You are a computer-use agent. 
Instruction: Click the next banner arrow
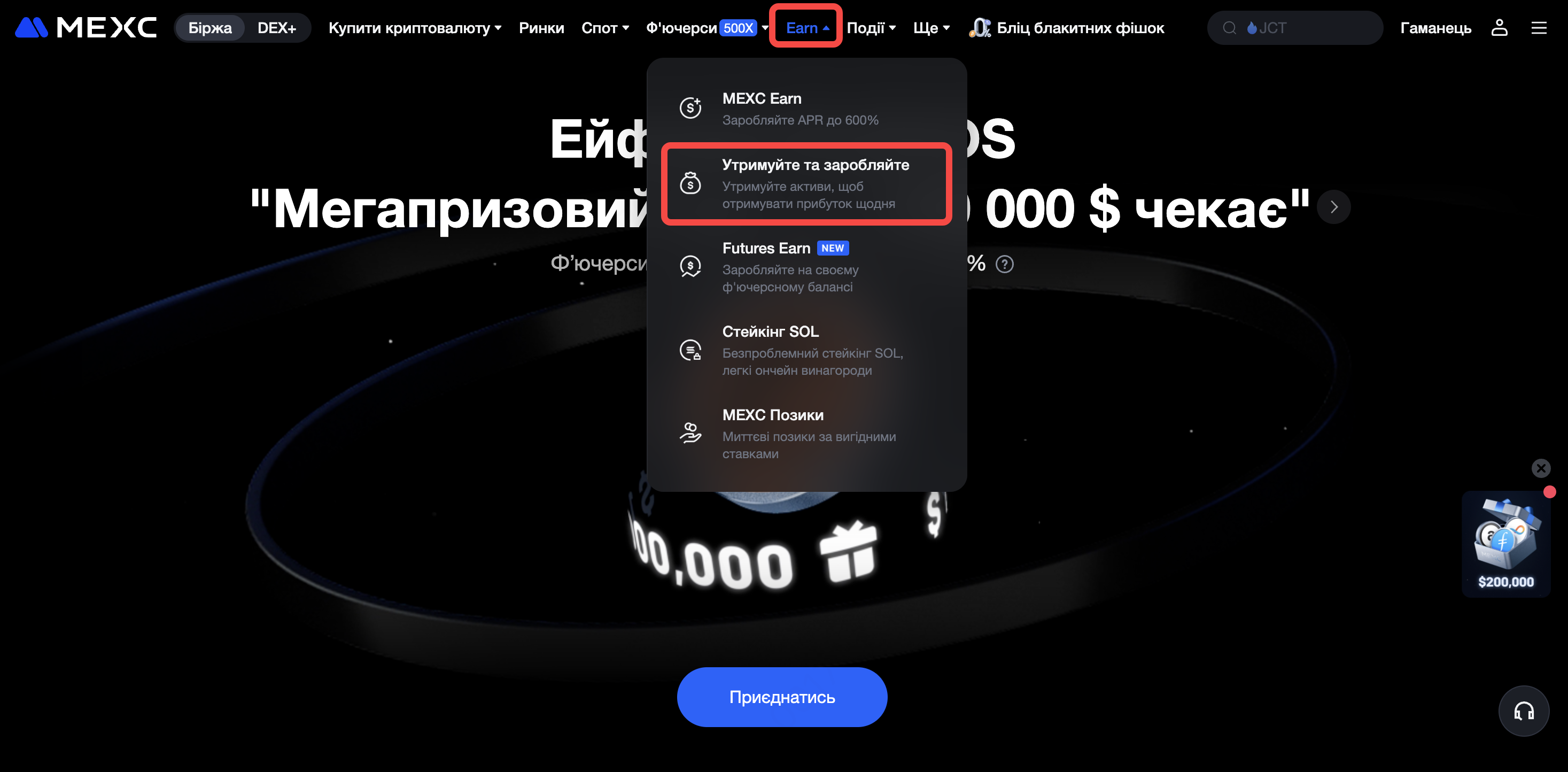pyautogui.click(x=1333, y=207)
